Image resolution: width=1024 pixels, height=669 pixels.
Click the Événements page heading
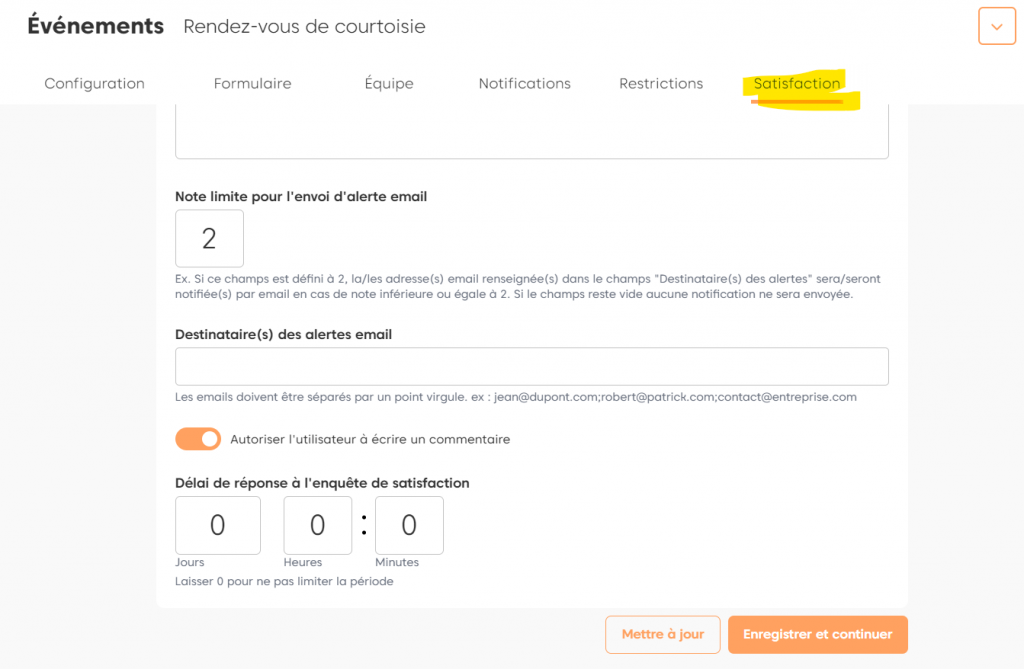96,27
